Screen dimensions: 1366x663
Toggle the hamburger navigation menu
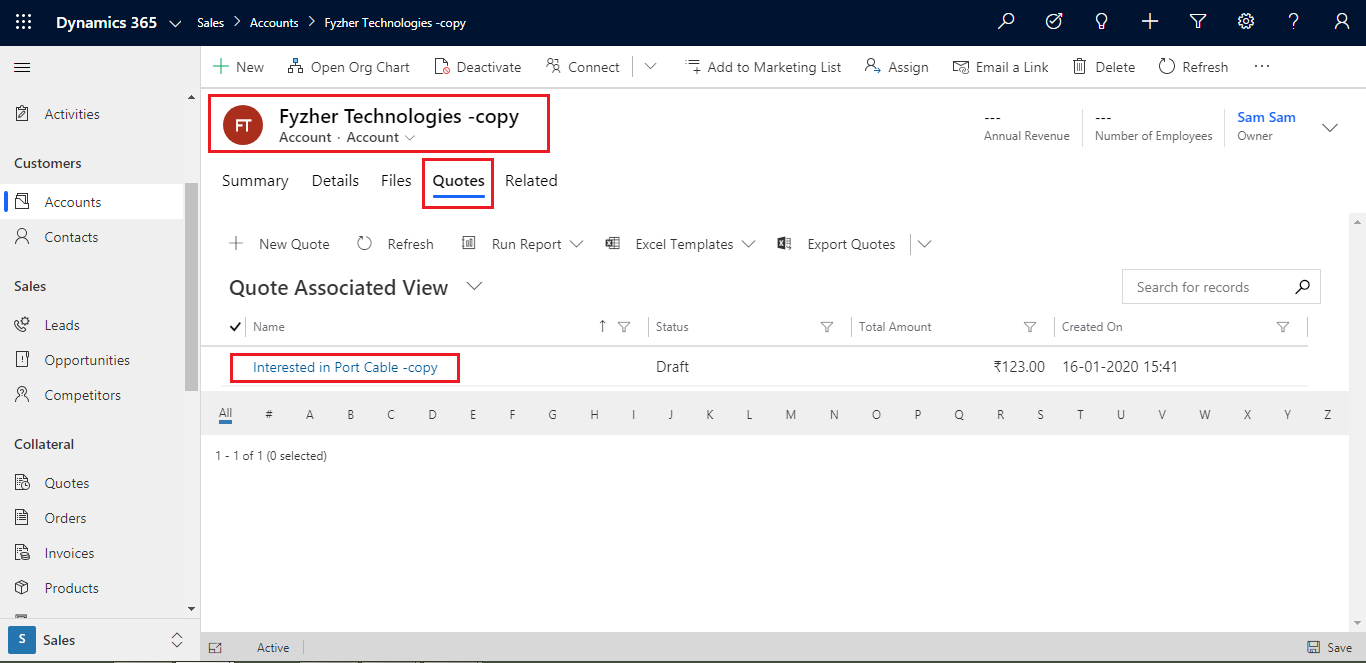[22, 67]
